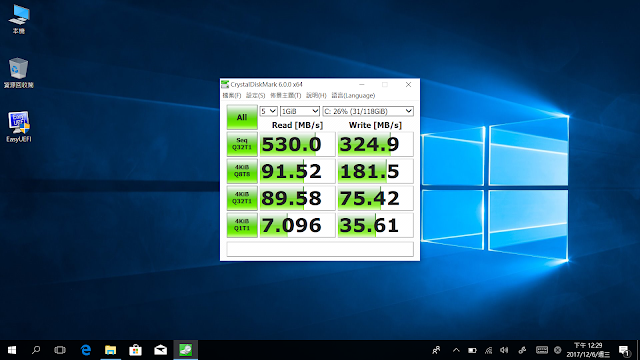Image resolution: width=640 pixels, height=360 pixels.
Task: Start the 4KiB Q1T1 benchmark
Action: click(x=242, y=225)
